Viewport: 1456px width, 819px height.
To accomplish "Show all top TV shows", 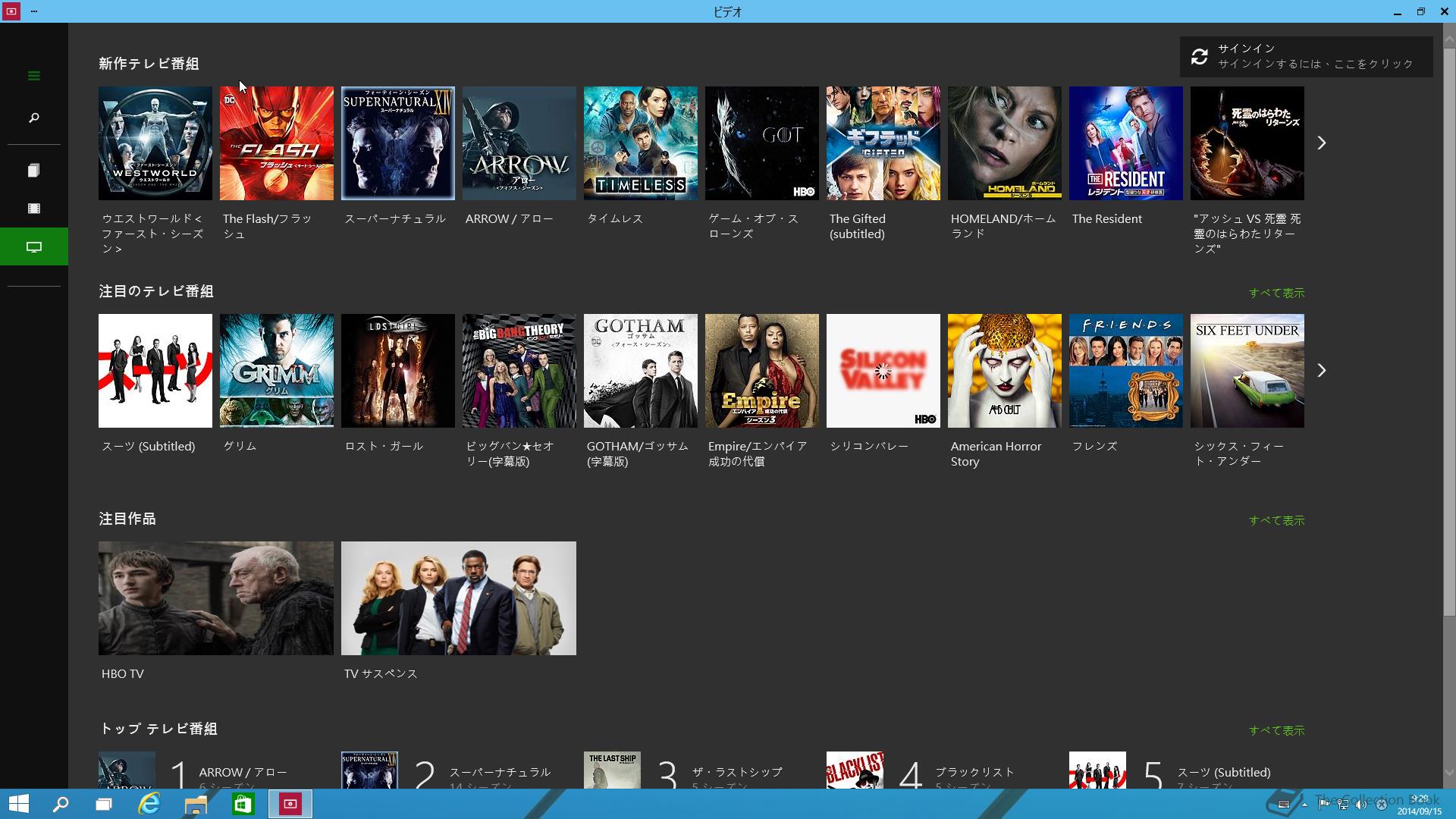I will pyautogui.click(x=1277, y=730).
